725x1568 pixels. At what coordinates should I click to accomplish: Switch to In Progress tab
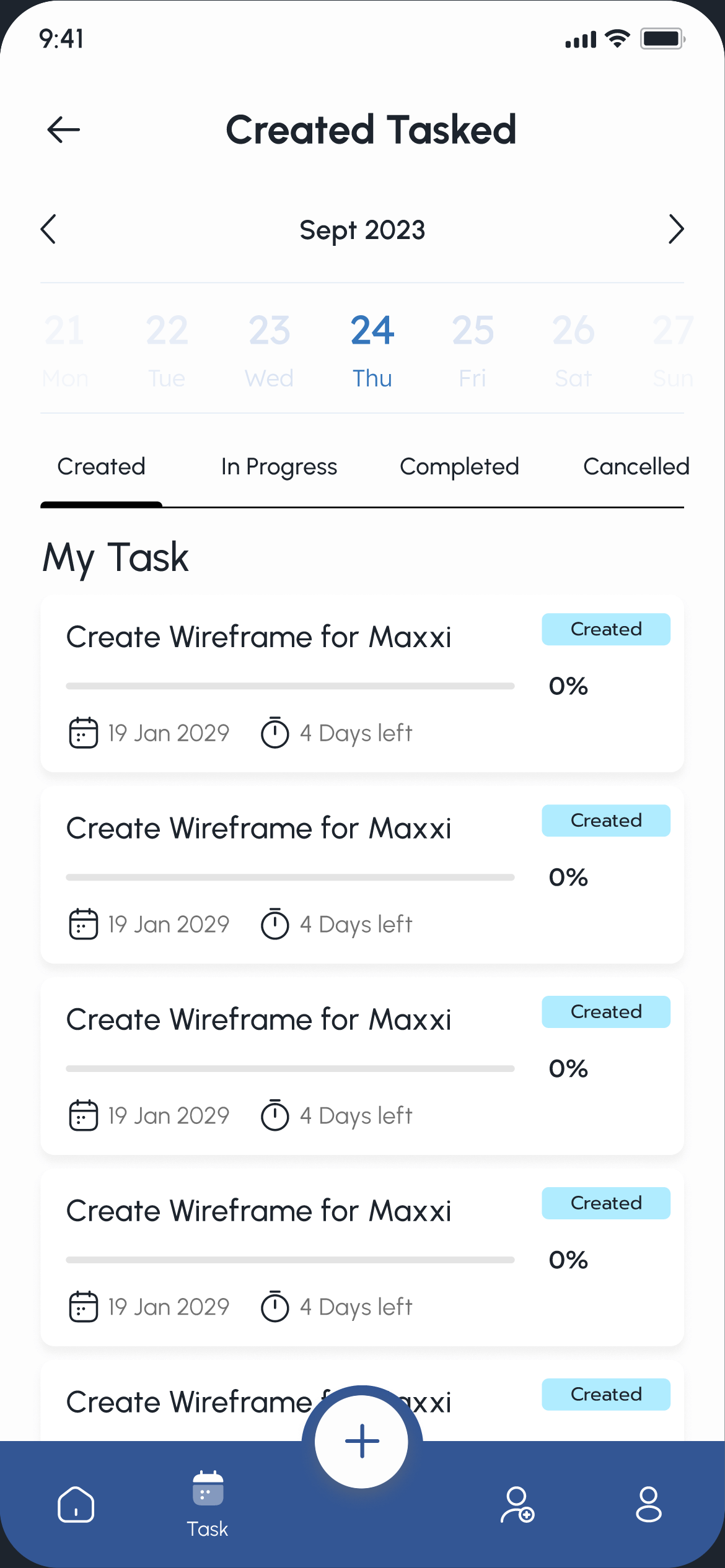[279, 467]
